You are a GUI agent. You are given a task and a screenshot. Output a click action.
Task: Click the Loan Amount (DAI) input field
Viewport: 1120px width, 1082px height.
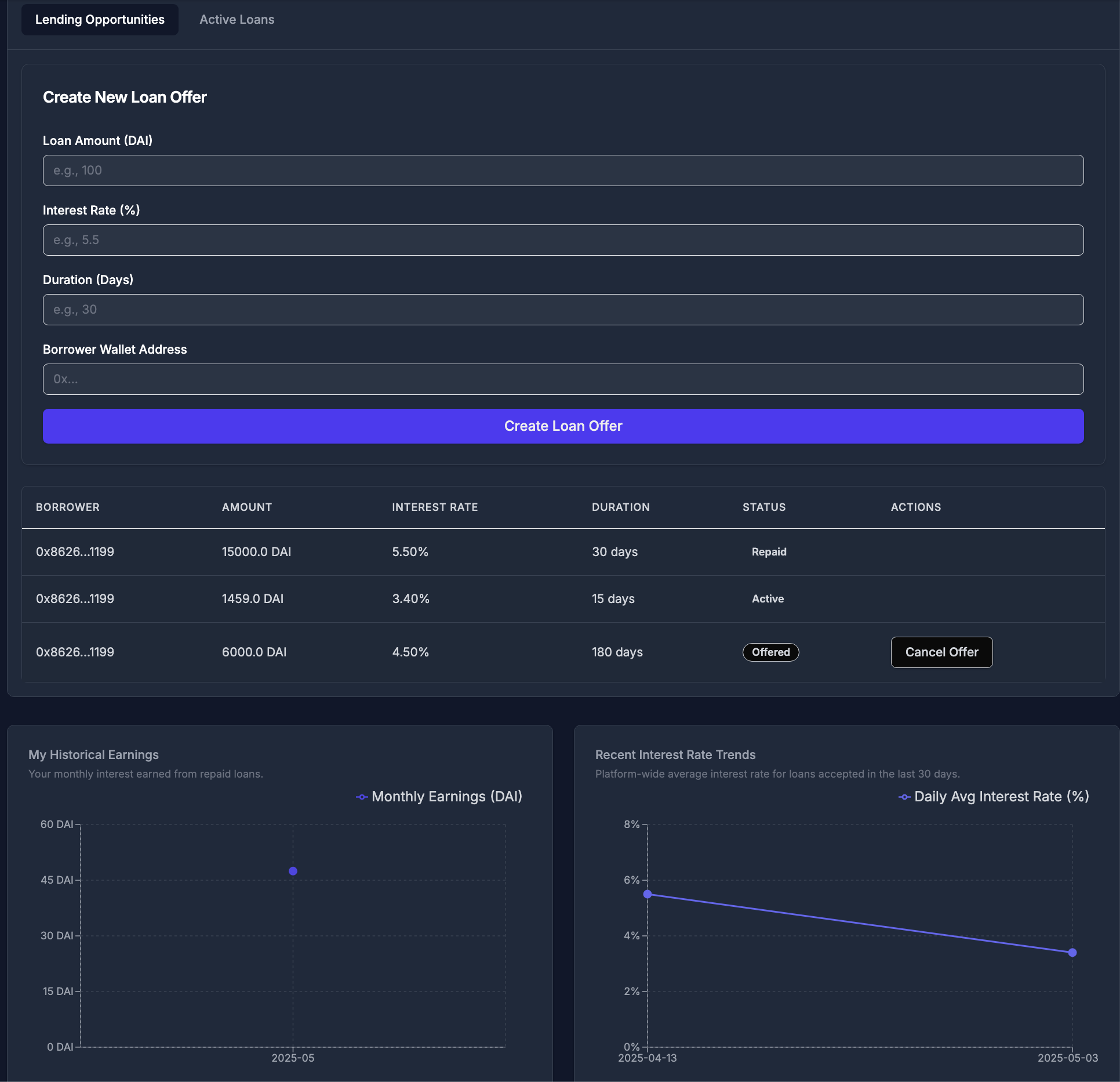tap(562, 170)
